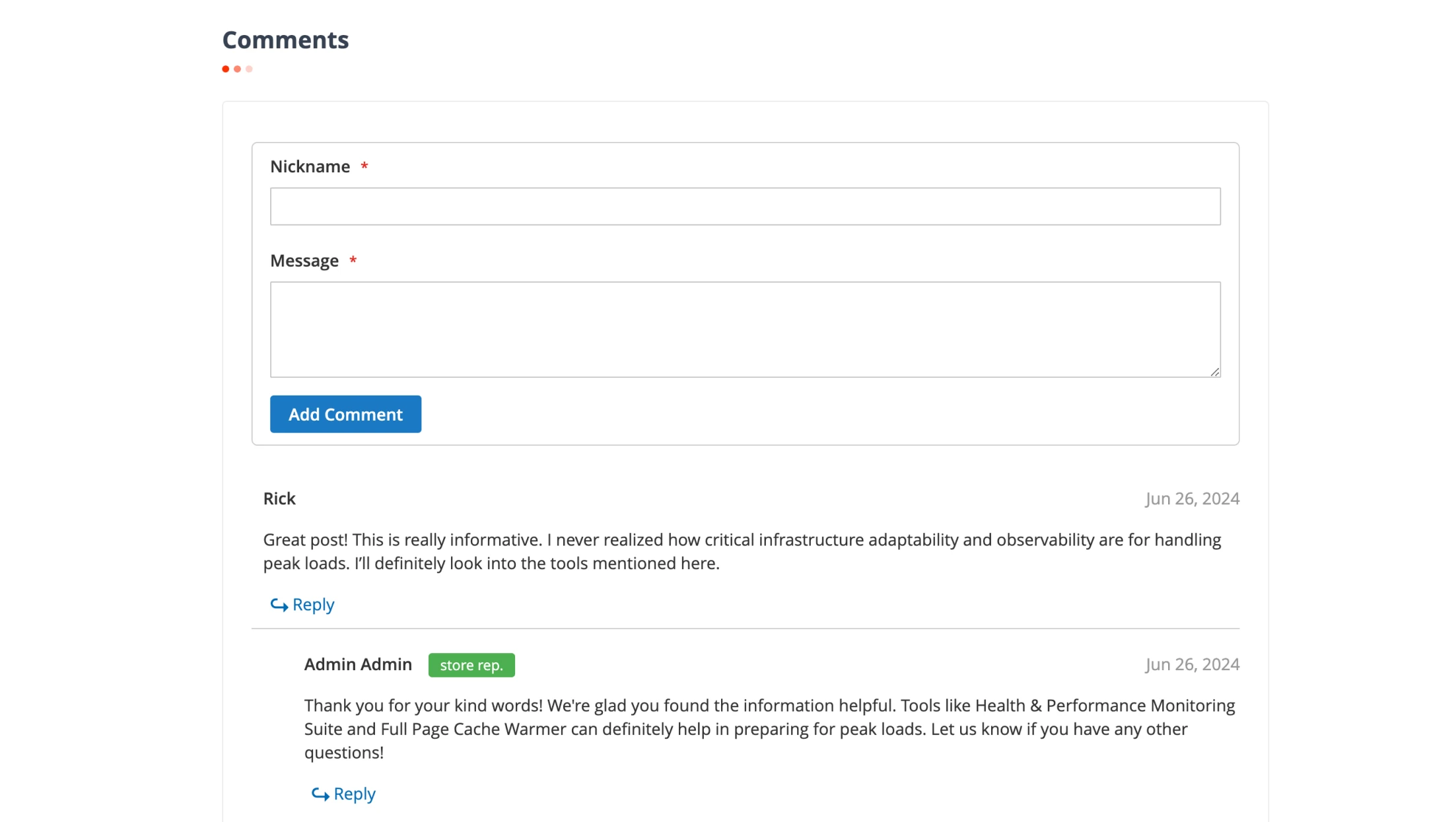This screenshot has height=822, width=1456.
Task: Click the Comments section heading
Action: click(286, 40)
